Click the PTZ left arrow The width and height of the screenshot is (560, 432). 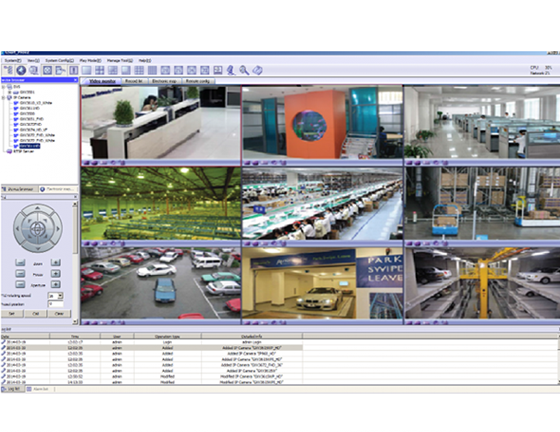click(x=18, y=228)
